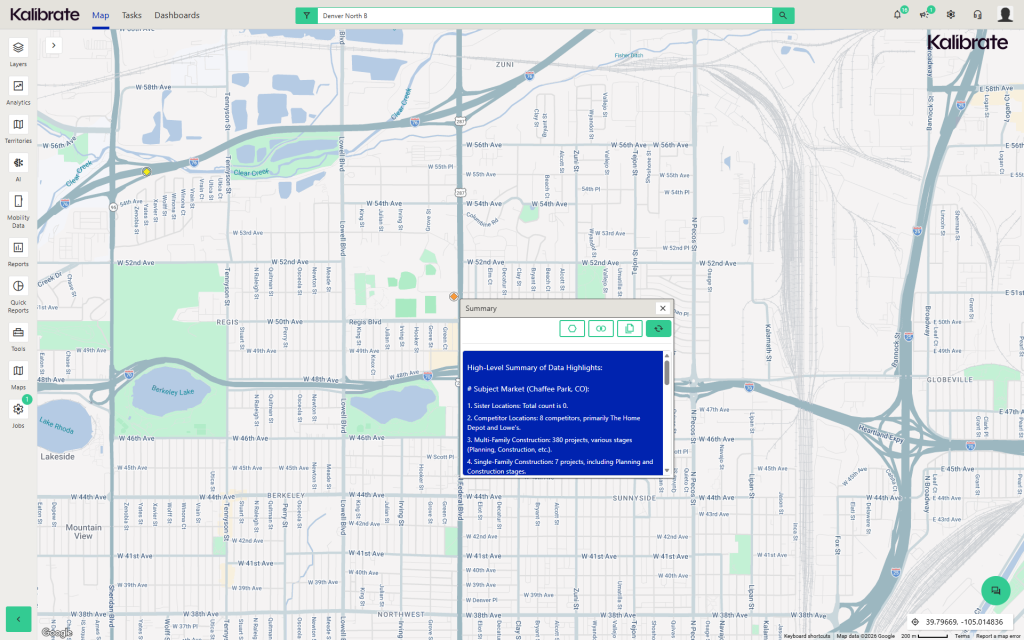The height and width of the screenshot is (640, 1024).
Task: Click the Summary panel vertical scrollbar
Action: [667, 375]
